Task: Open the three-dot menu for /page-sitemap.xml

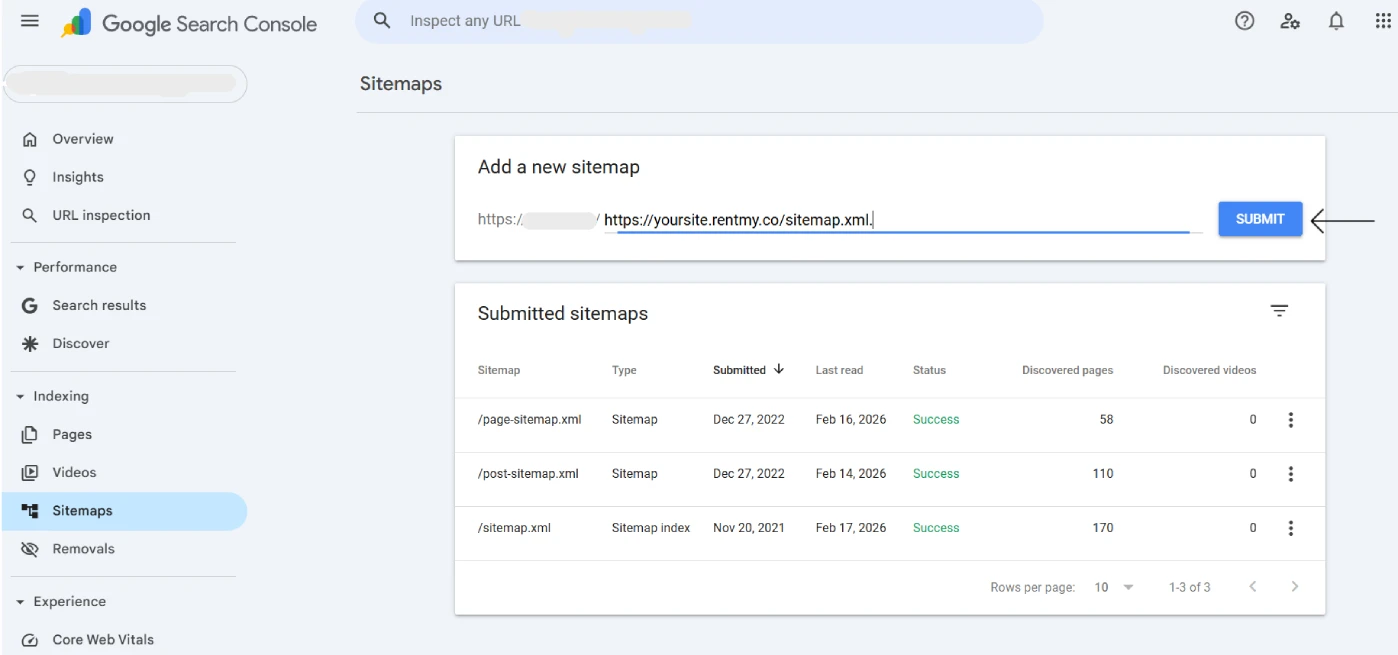Action: (x=1290, y=419)
